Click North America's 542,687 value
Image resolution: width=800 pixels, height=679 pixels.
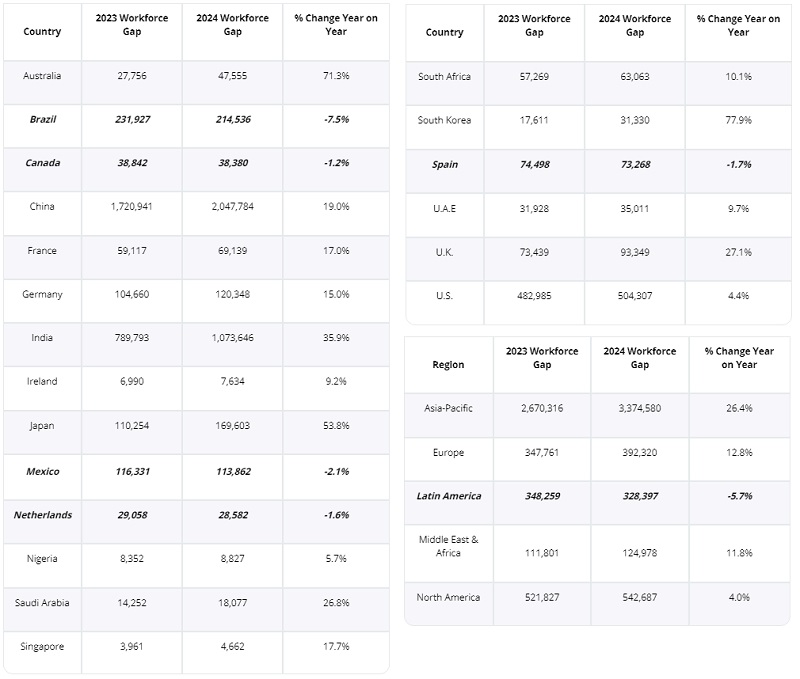[640, 597]
